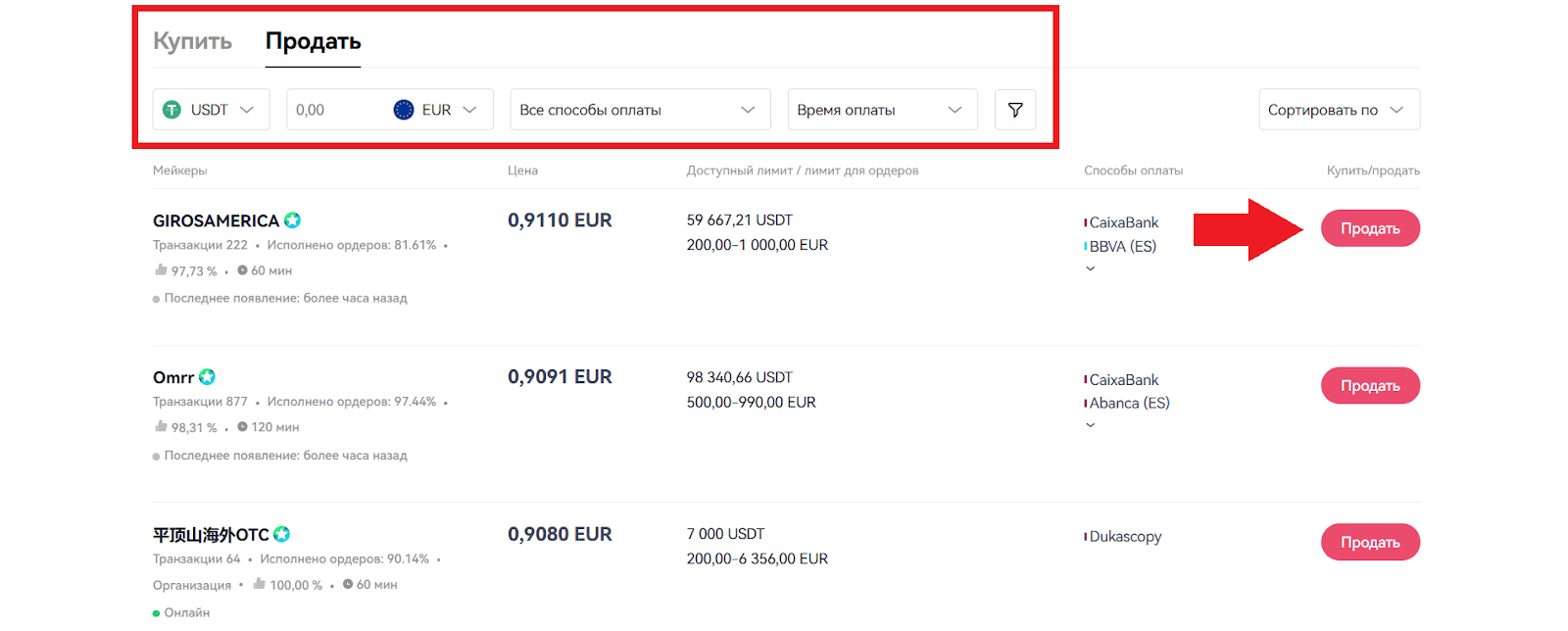1568x631 pixels.
Task: Click thumbs-up icon next to 97,73 %
Action: (x=161, y=269)
